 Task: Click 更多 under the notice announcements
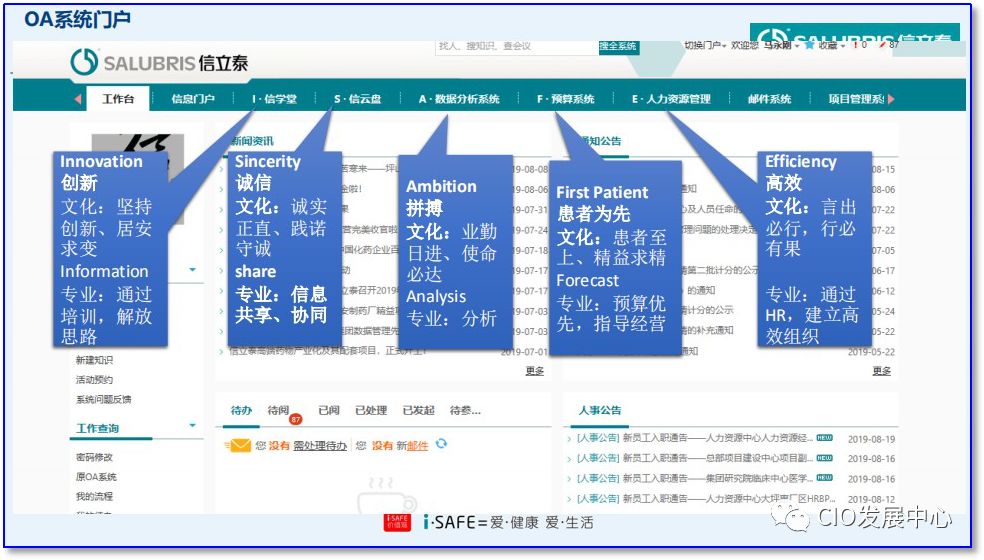[882, 370]
